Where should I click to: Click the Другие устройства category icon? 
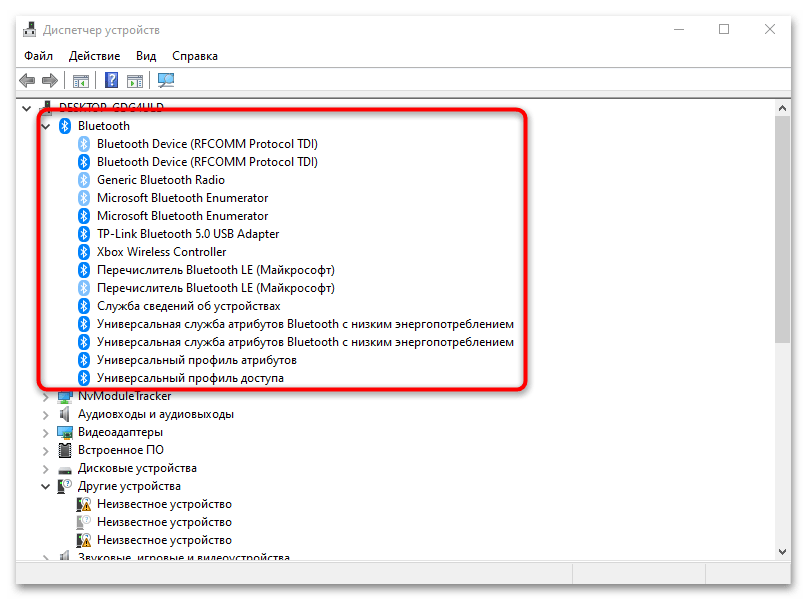click(x=64, y=486)
